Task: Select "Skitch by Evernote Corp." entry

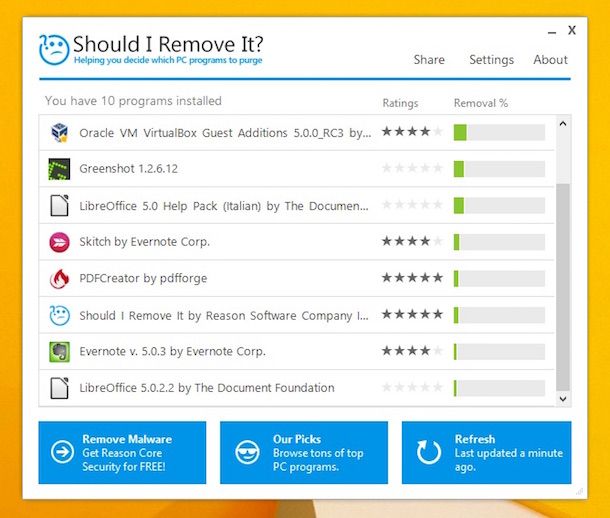Action: 144,242
